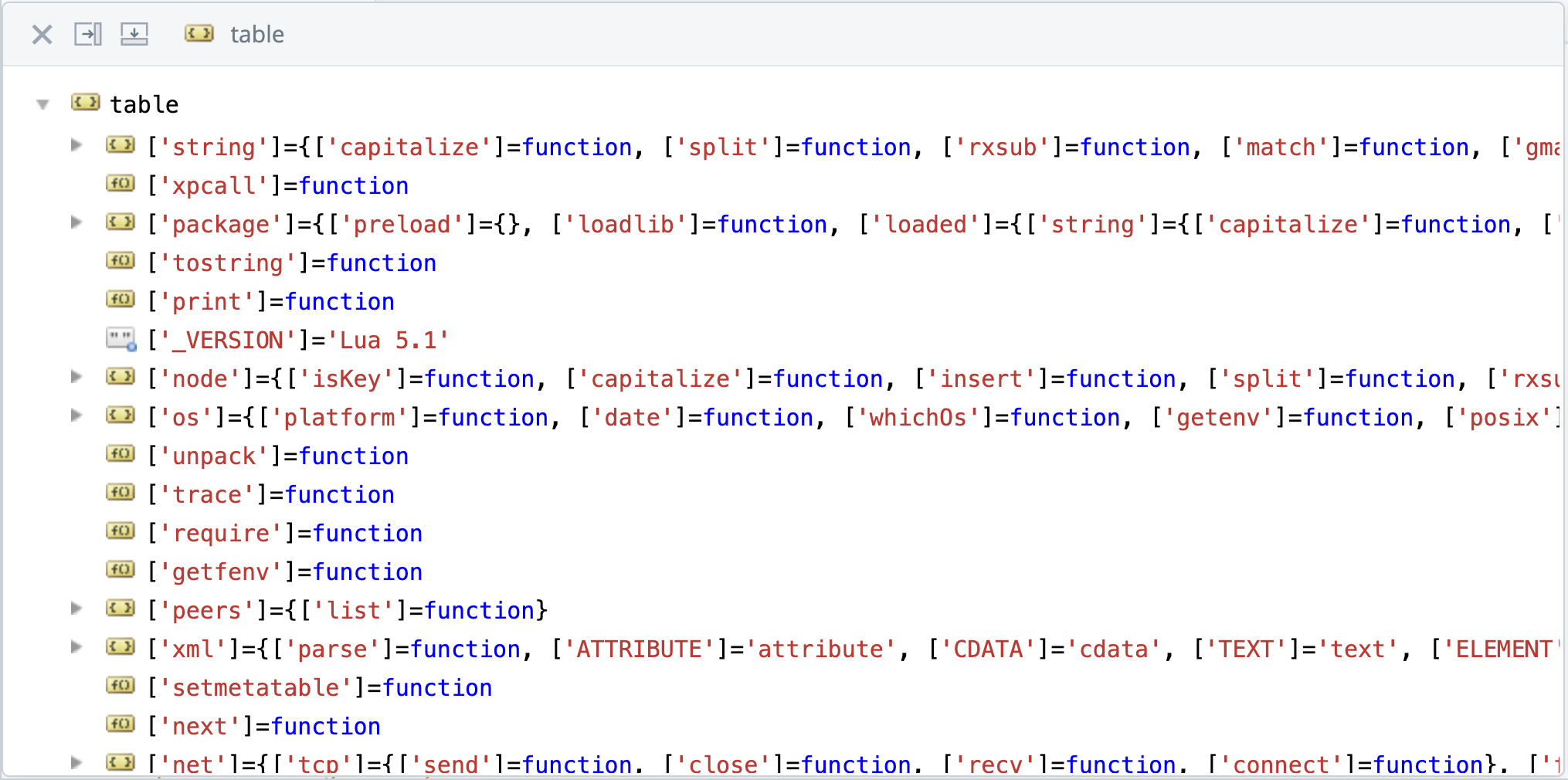Click the table icon next to 'package'
The image size is (1568, 780).
120,223
